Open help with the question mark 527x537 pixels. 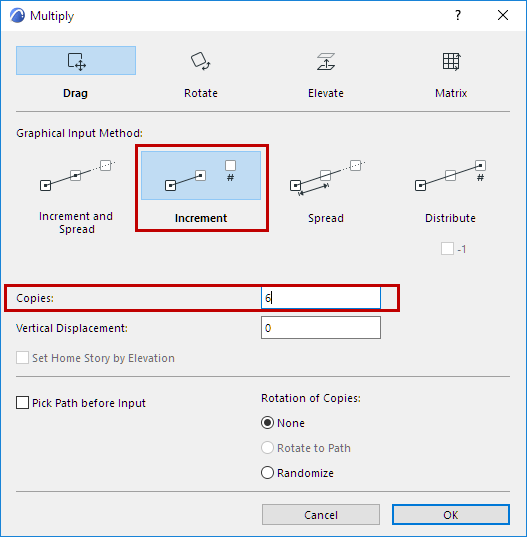click(x=458, y=15)
